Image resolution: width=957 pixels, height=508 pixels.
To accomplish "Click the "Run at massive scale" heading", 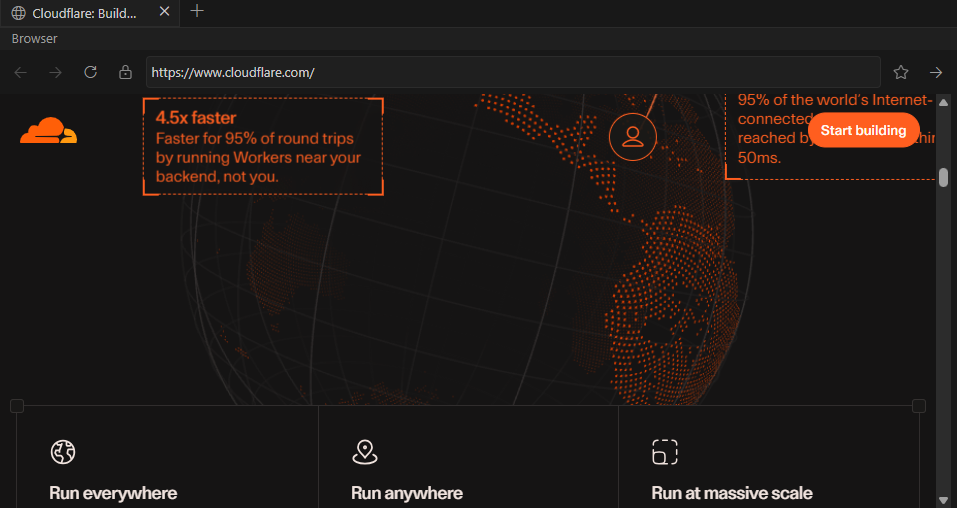I will click(732, 493).
